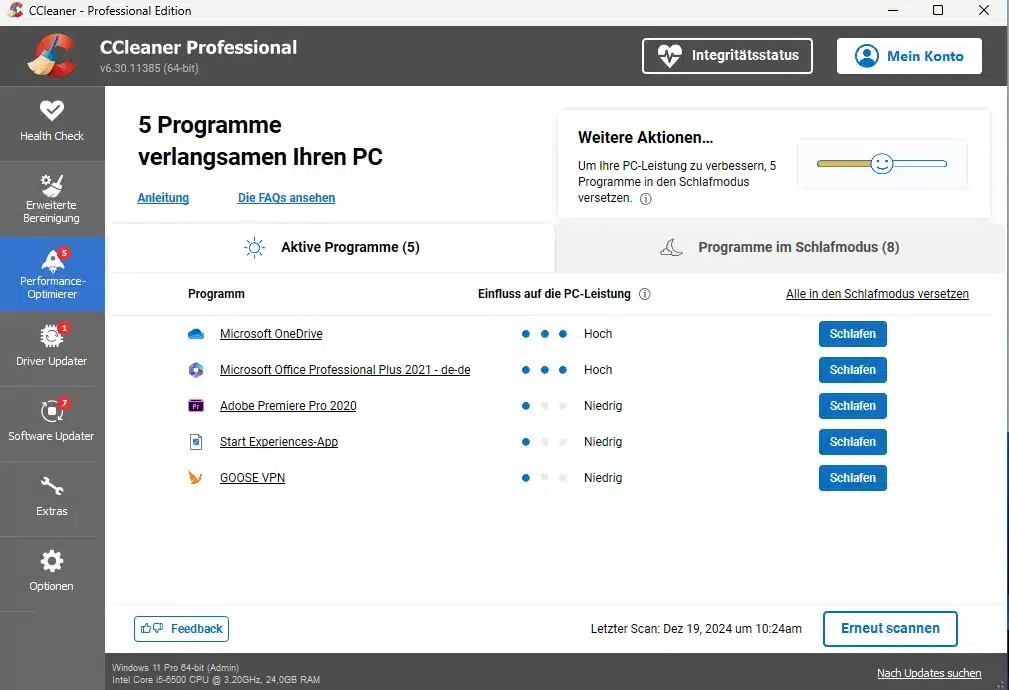Open Optionen settings gear
Screen dimensions: 1009x690
(x=51, y=574)
